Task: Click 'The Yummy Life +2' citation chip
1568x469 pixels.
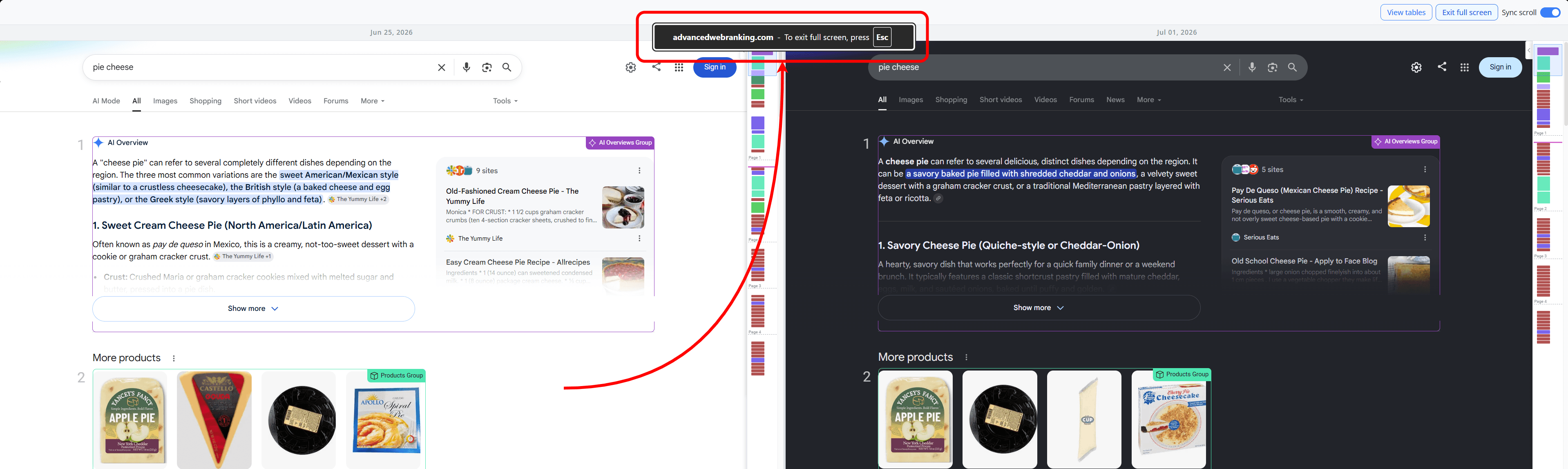Action: 358,199
